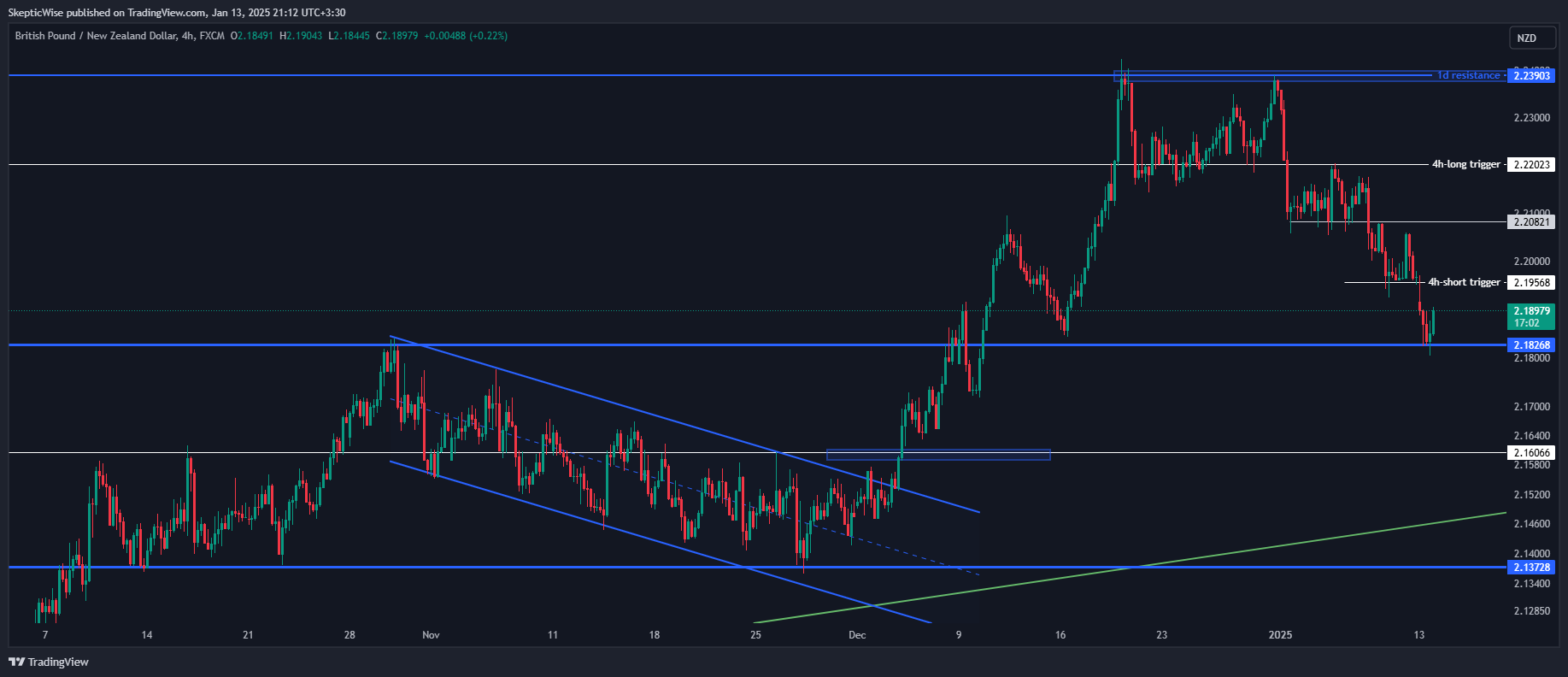1568x677 pixels.
Task: Click the 2.14600 price axis tick
Action: tap(1531, 524)
